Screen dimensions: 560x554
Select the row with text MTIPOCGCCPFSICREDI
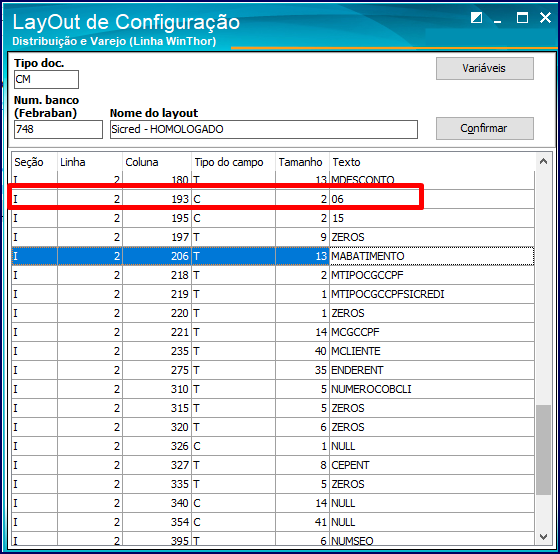pos(273,294)
